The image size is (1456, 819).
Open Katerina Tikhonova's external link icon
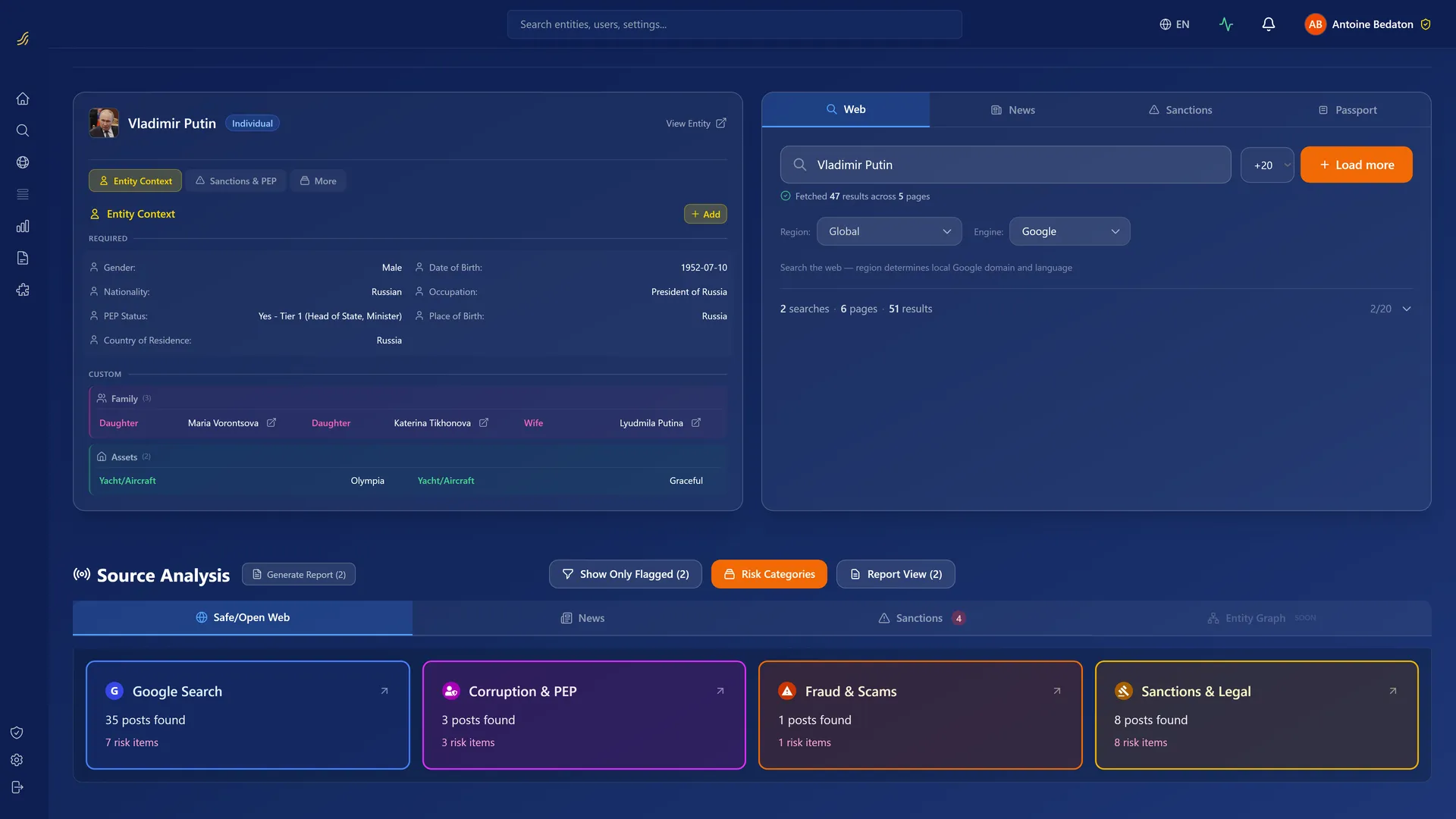[x=483, y=423]
